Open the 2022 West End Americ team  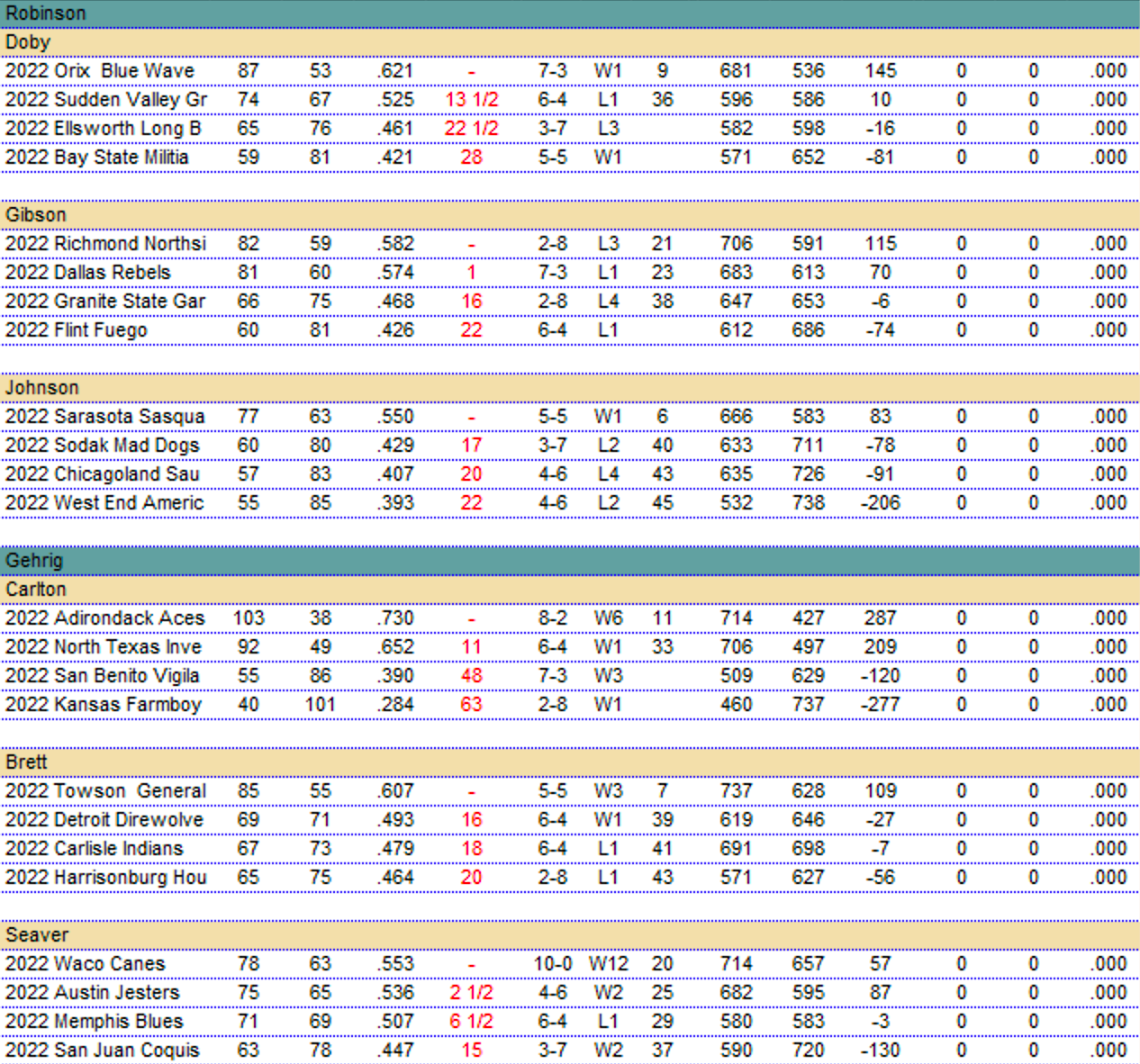click(x=104, y=503)
